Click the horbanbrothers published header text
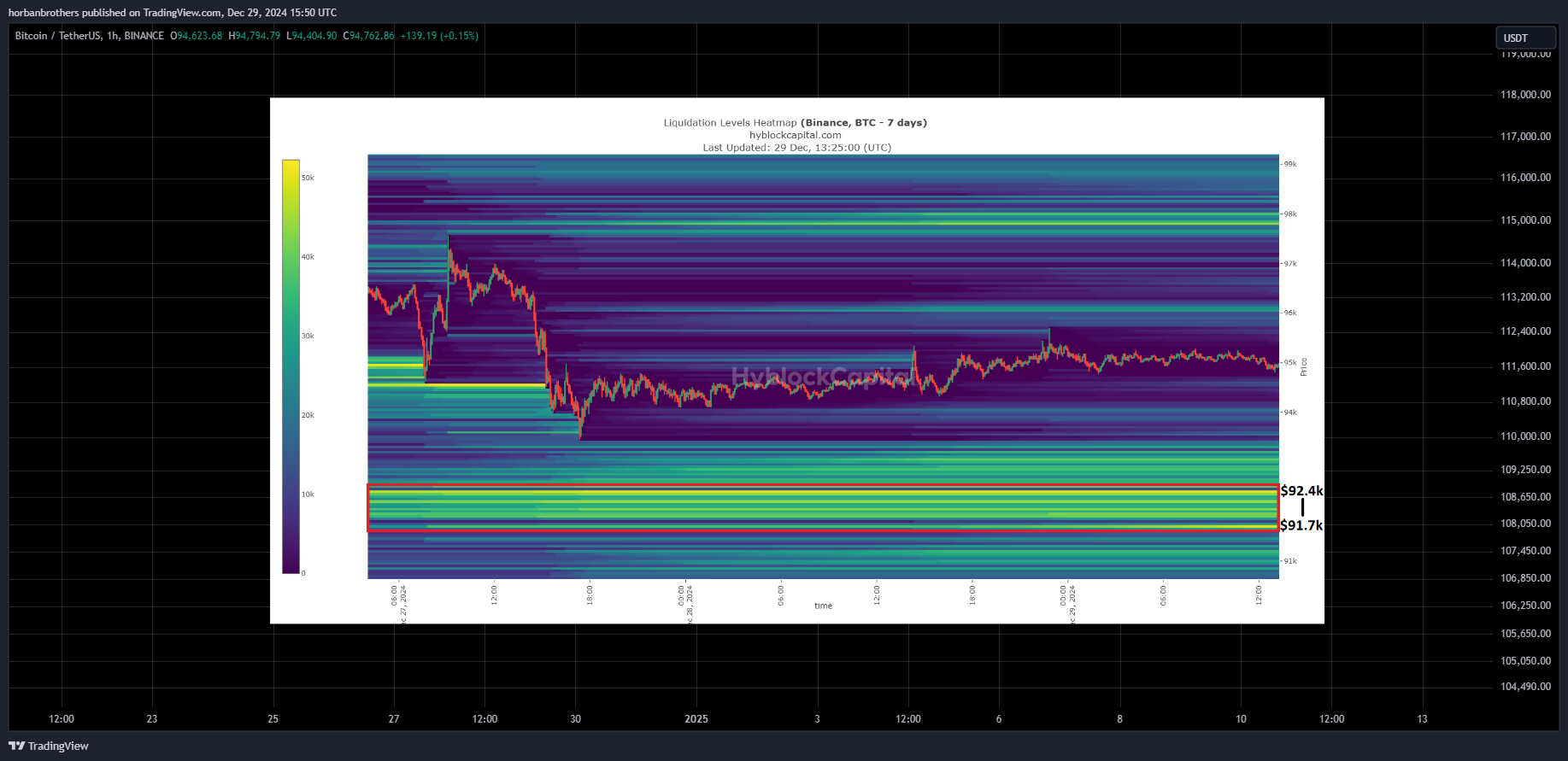 tap(173, 13)
